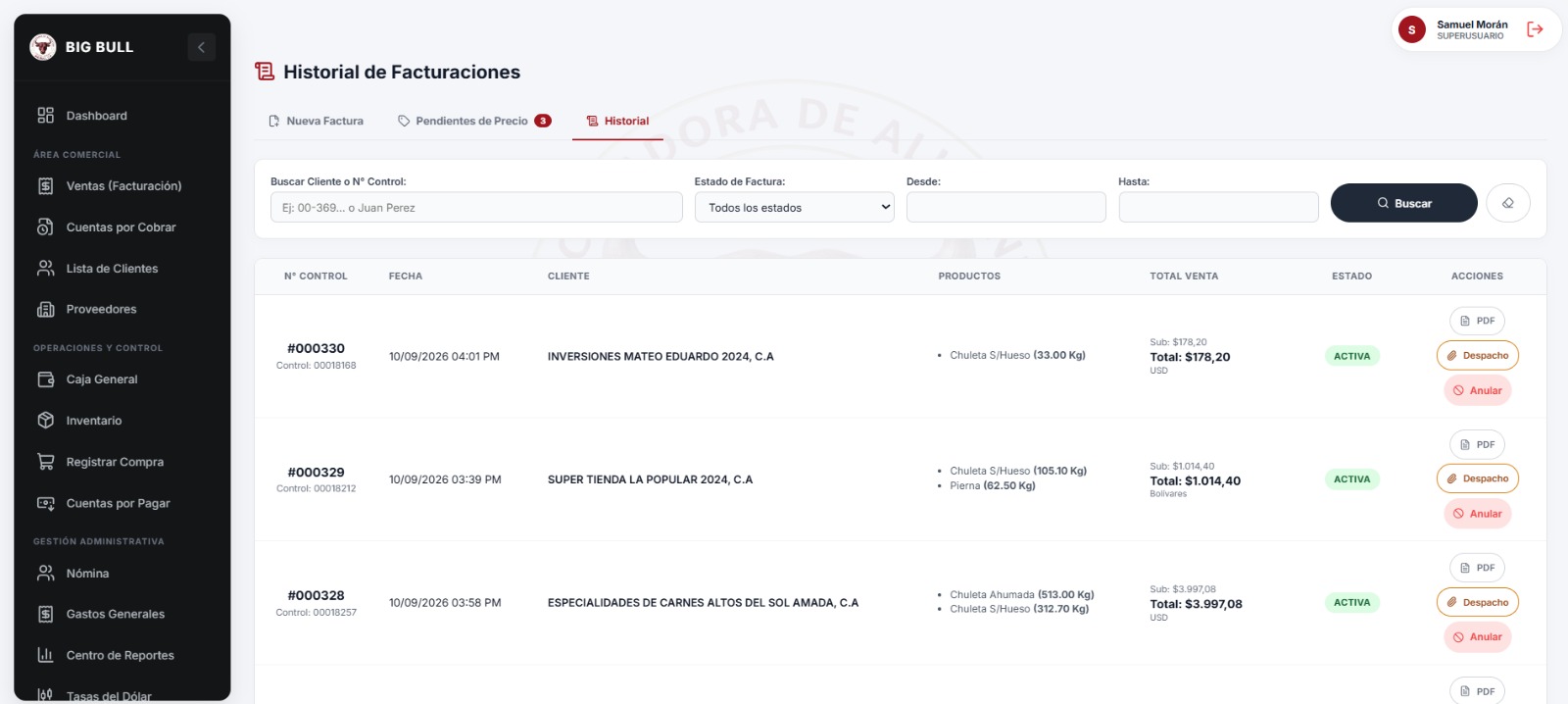
Task: Download PDF for invoice #000330
Action: [x=1477, y=321]
